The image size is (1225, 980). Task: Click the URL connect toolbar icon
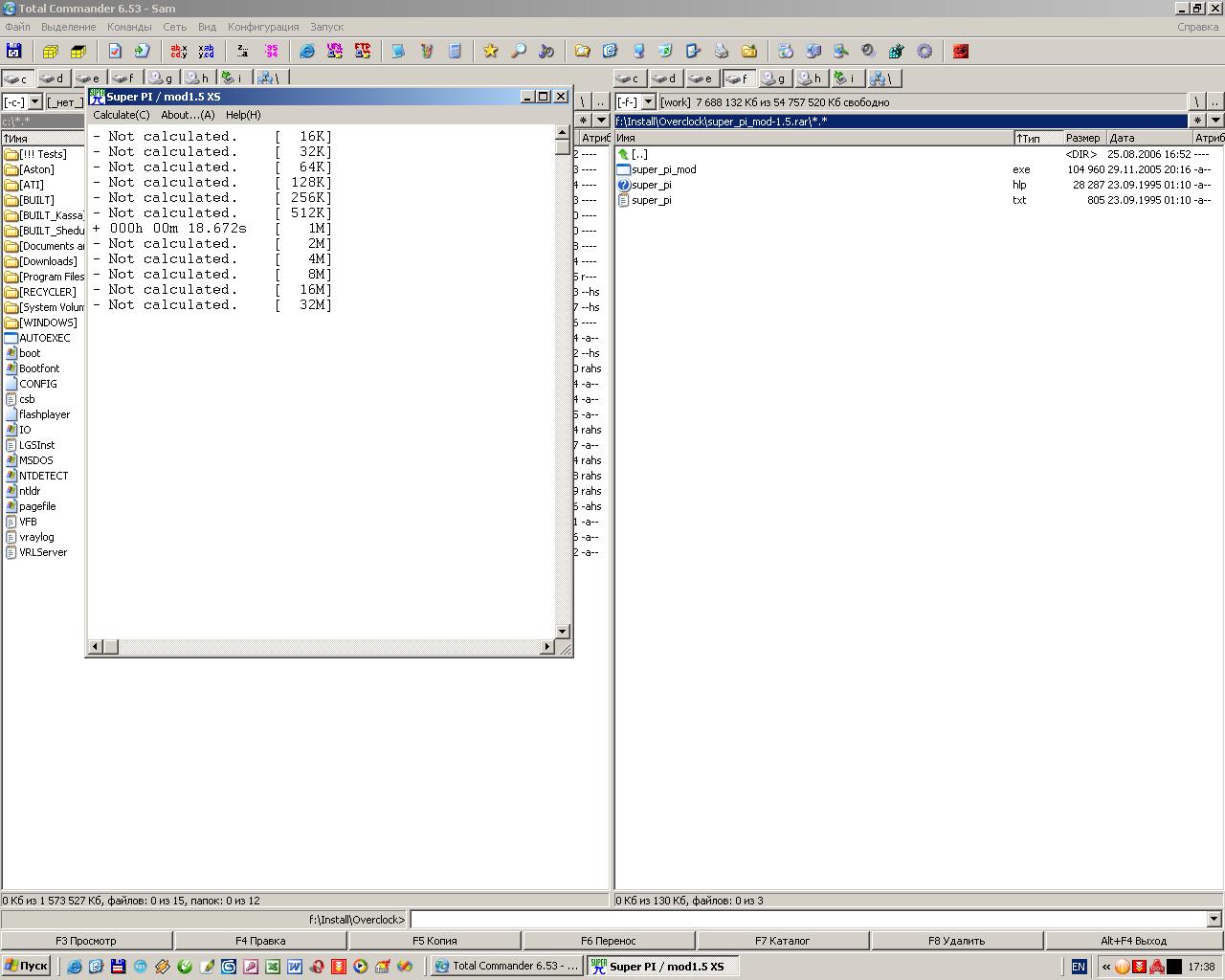pyautogui.click(x=335, y=51)
